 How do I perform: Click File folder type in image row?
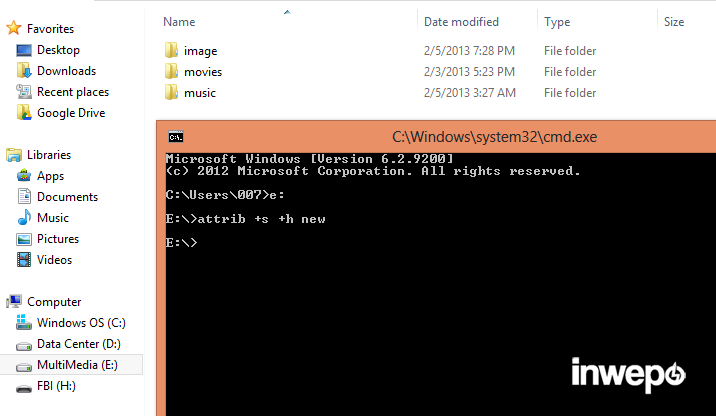tap(570, 51)
